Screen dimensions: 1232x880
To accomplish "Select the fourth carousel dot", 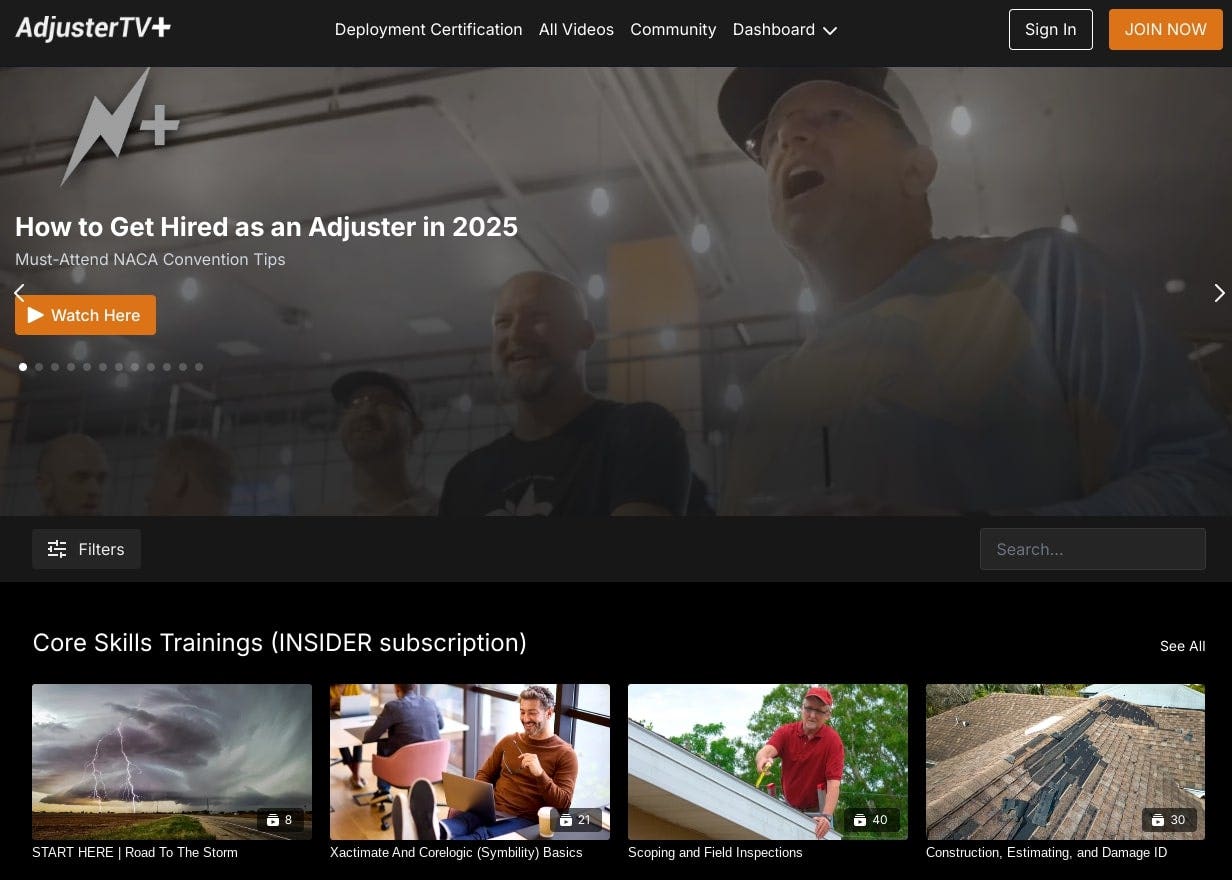I will coord(71,367).
